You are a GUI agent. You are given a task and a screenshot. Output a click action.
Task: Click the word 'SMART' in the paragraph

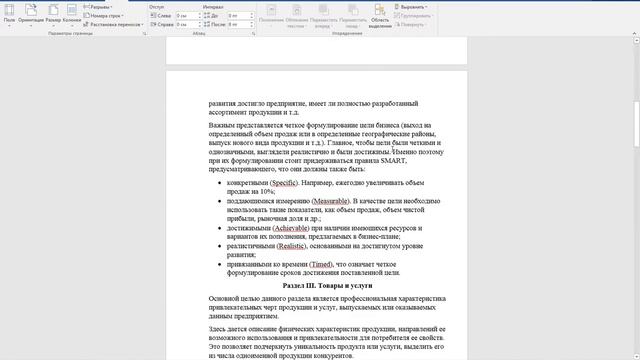tap(393, 161)
